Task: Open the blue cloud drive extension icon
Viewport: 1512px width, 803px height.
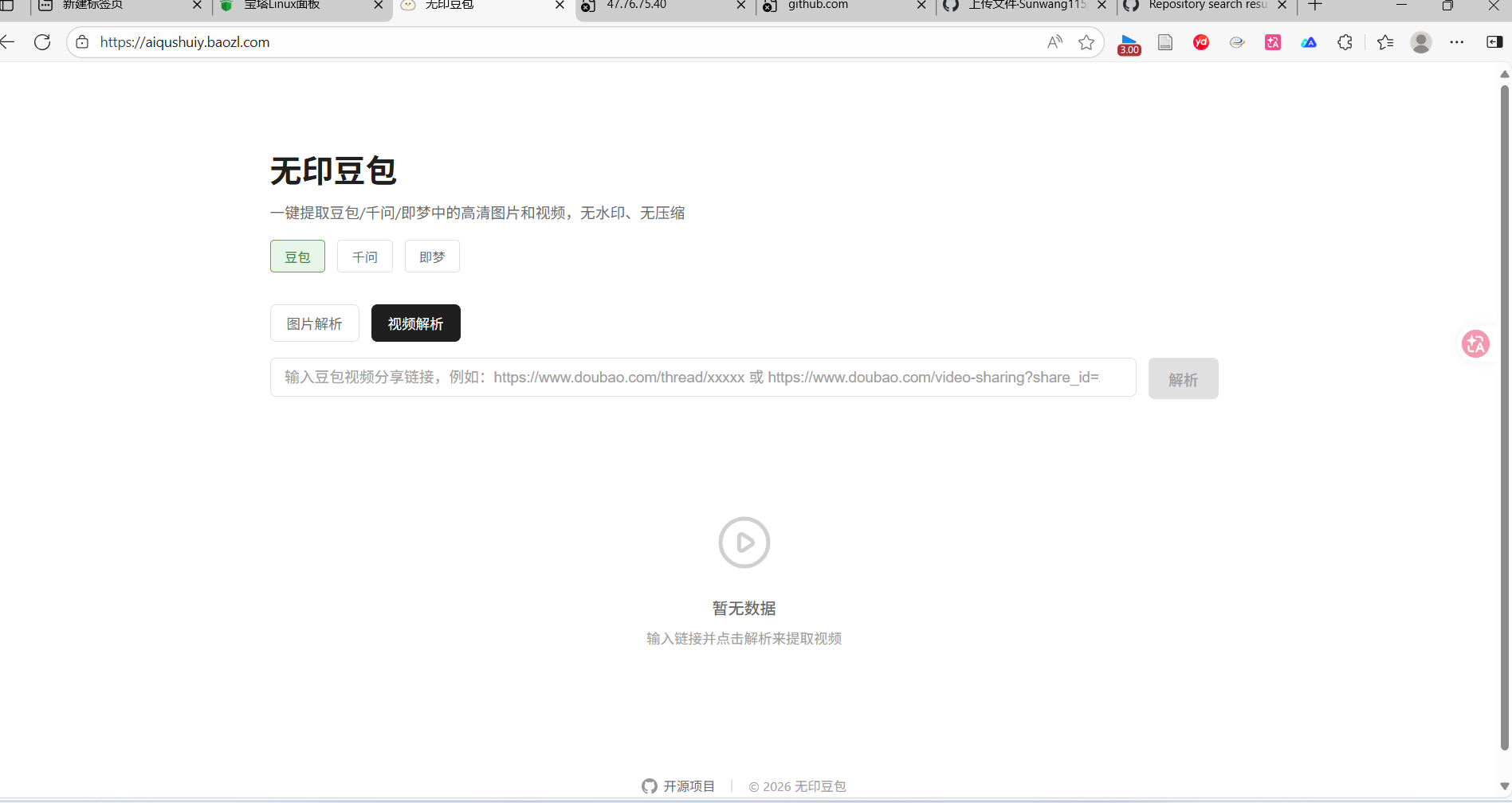Action: coord(1309,42)
